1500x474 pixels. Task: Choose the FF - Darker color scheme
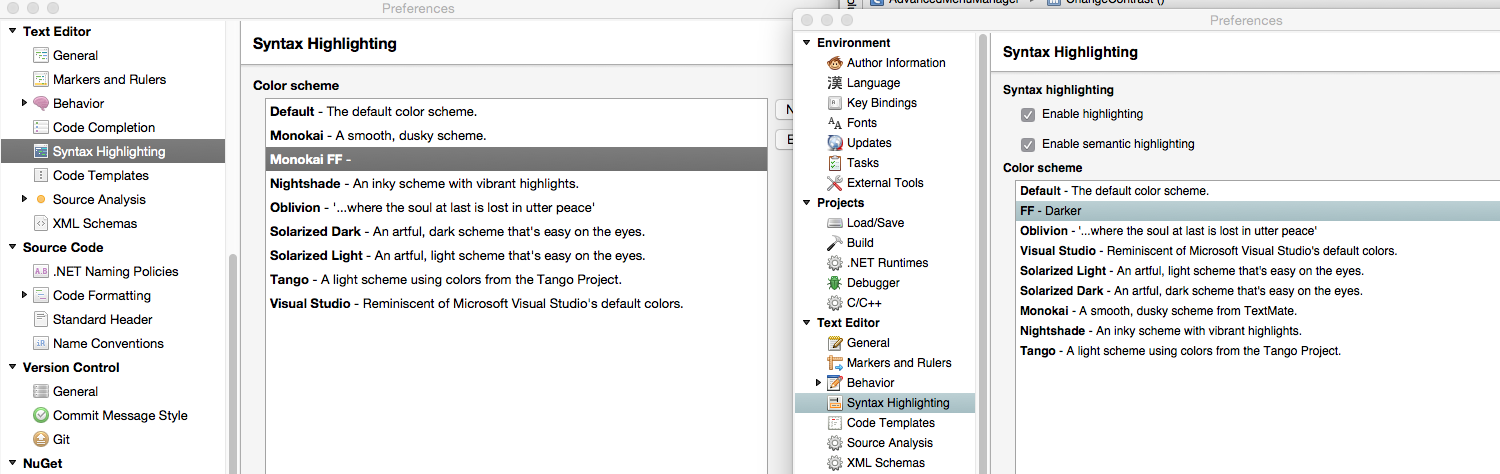tap(1256, 211)
